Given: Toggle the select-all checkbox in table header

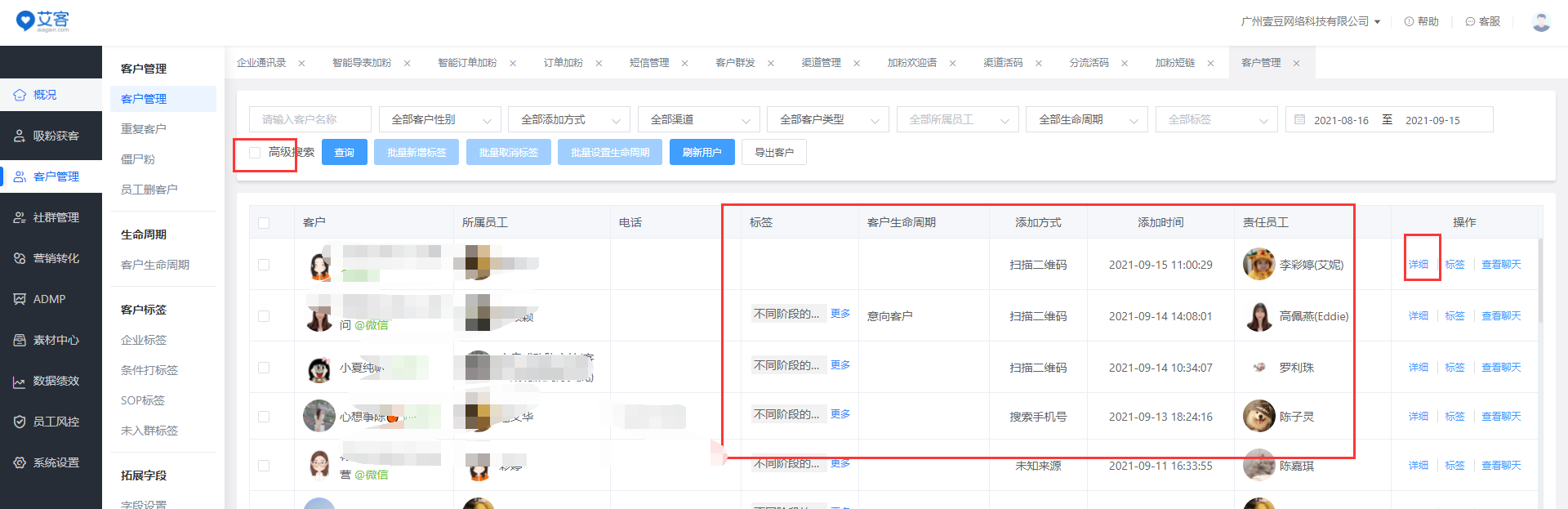Looking at the screenshot, I should pyautogui.click(x=264, y=222).
